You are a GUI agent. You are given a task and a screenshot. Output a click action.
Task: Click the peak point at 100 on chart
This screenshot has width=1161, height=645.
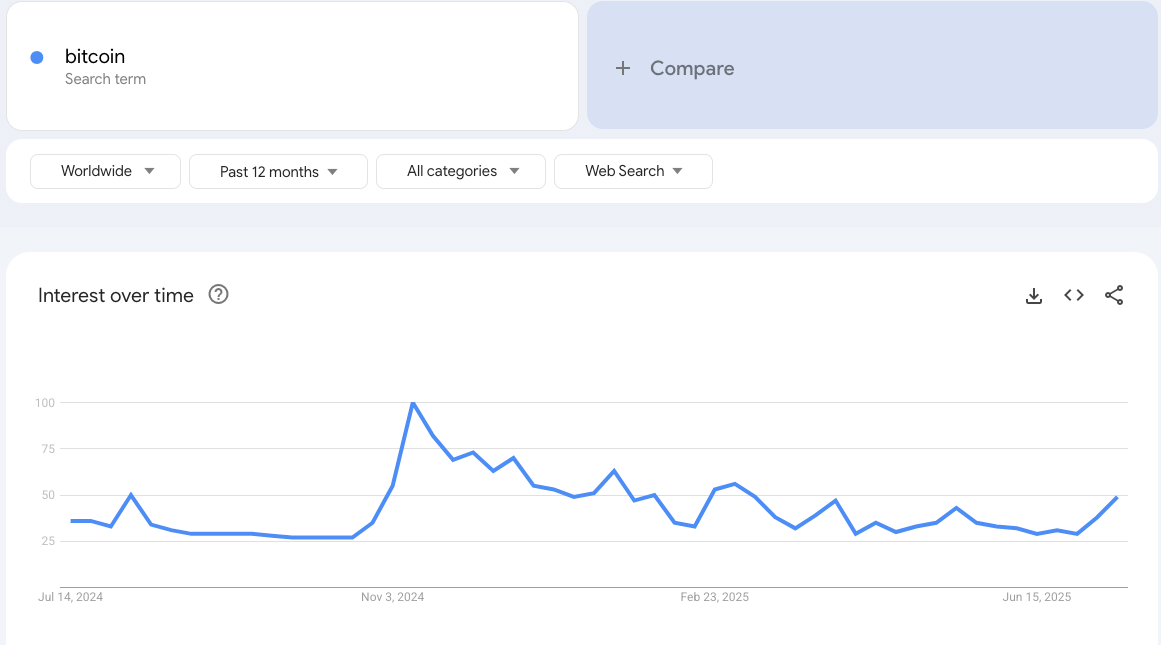412,403
